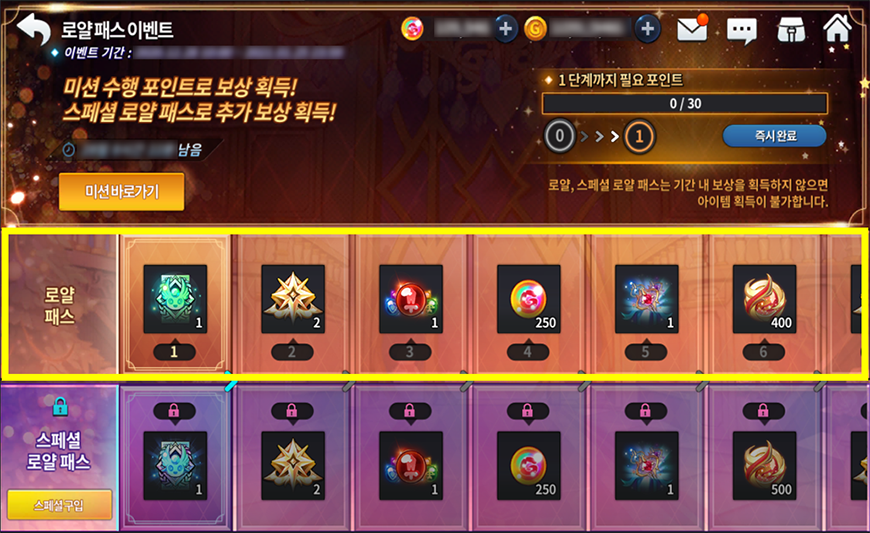
Task: Select Royal Pass level 4 reward of 250 gems
Action: [x=529, y=299]
